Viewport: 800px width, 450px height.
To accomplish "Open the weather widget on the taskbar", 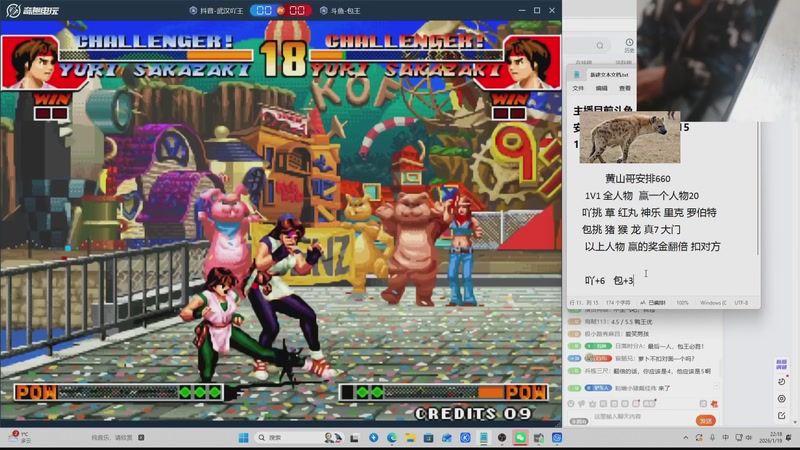I will coord(19,437).
